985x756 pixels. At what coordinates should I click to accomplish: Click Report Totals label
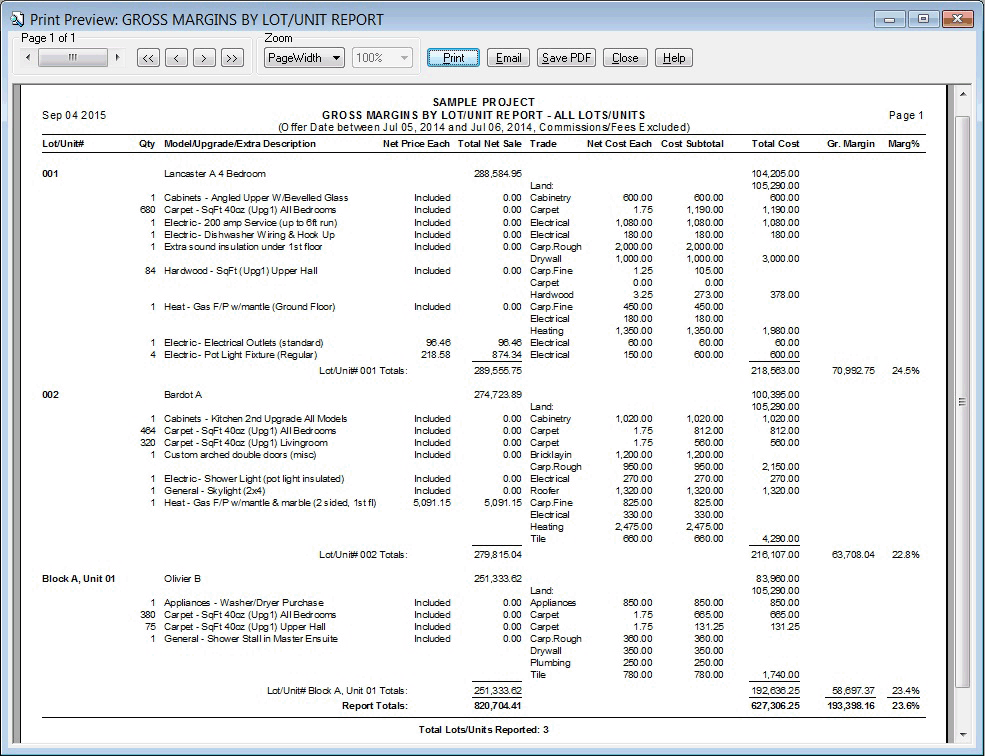pyautogui.click(x=374, y=706)
